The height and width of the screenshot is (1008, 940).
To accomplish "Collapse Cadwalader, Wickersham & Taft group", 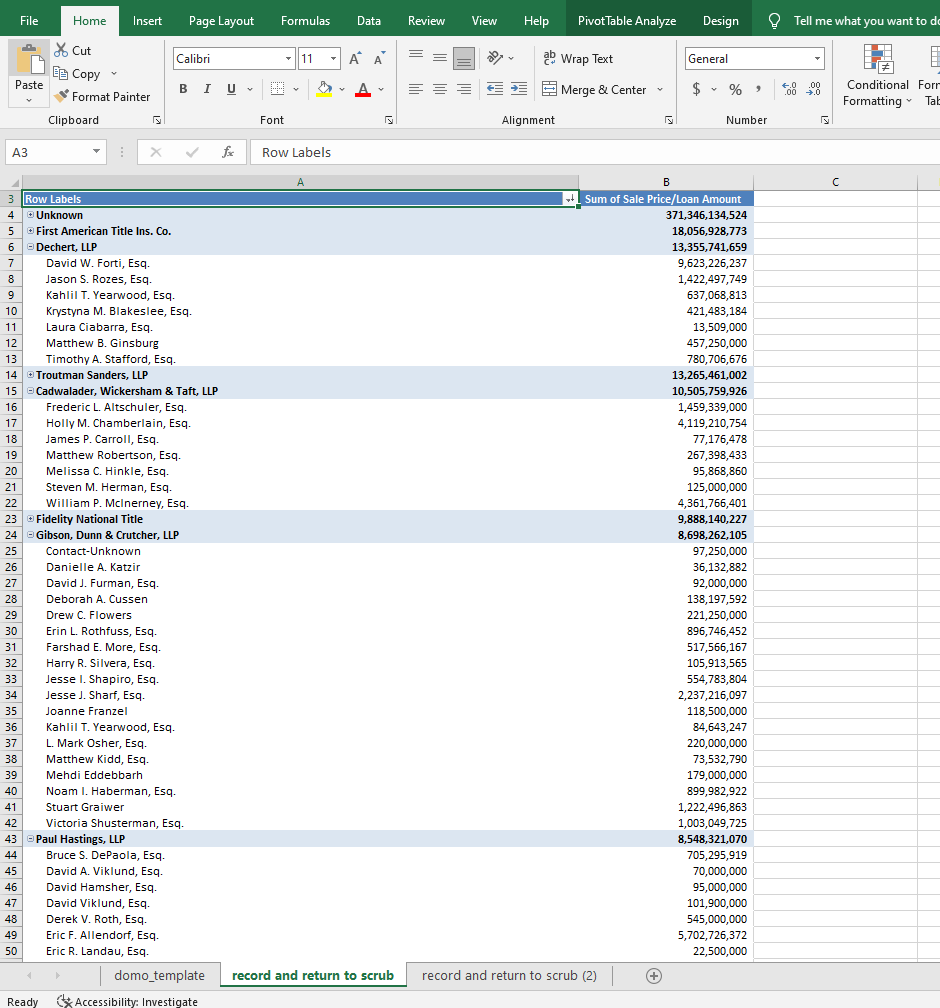I will (30, 391).
